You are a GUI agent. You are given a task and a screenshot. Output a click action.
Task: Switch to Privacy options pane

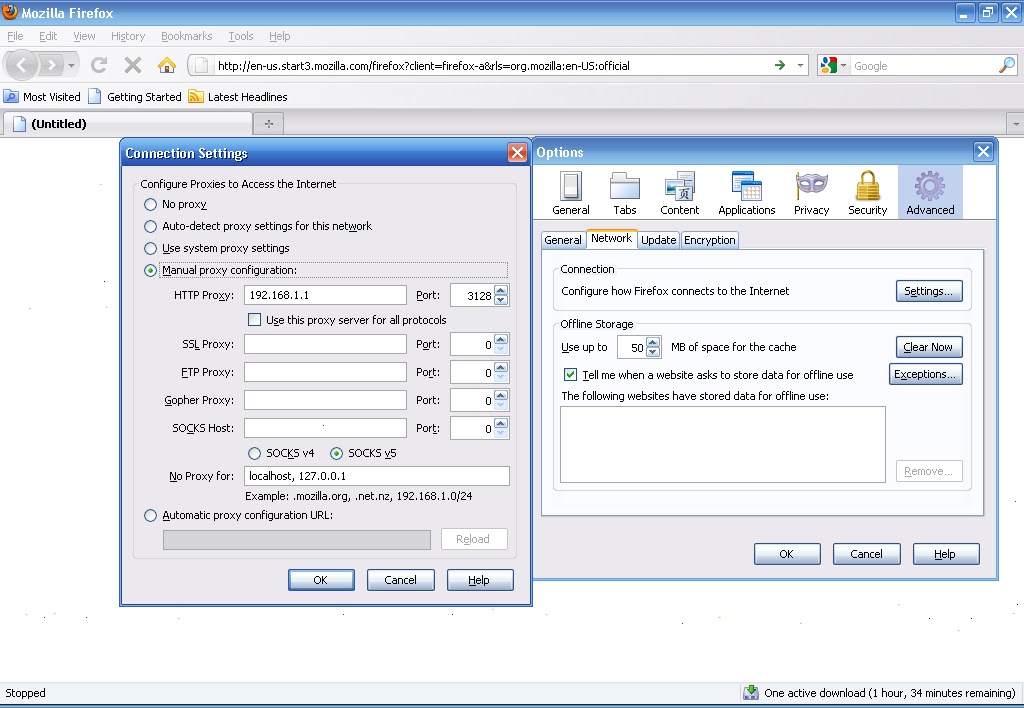coord(812,193)
